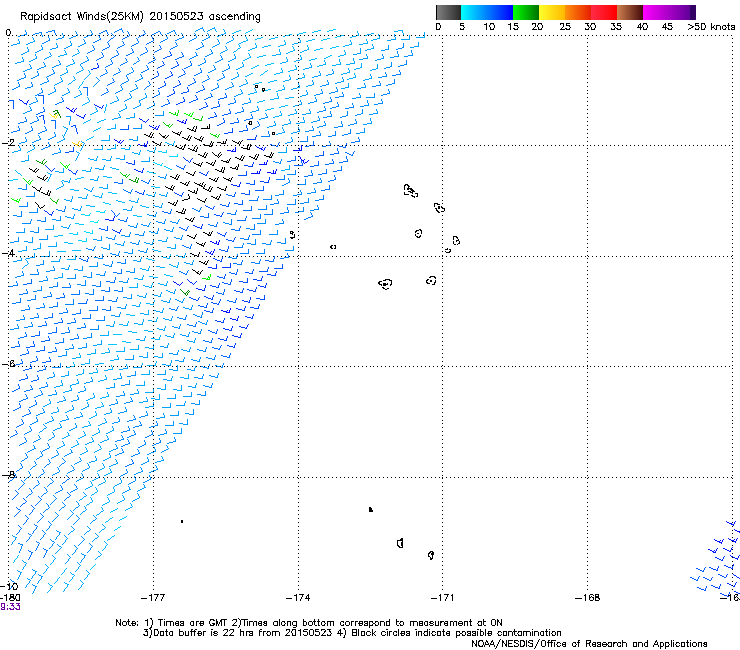Click the yellow 20-25 knots legend swatch
Screen dimensions: 740x650
click(552, 12)
